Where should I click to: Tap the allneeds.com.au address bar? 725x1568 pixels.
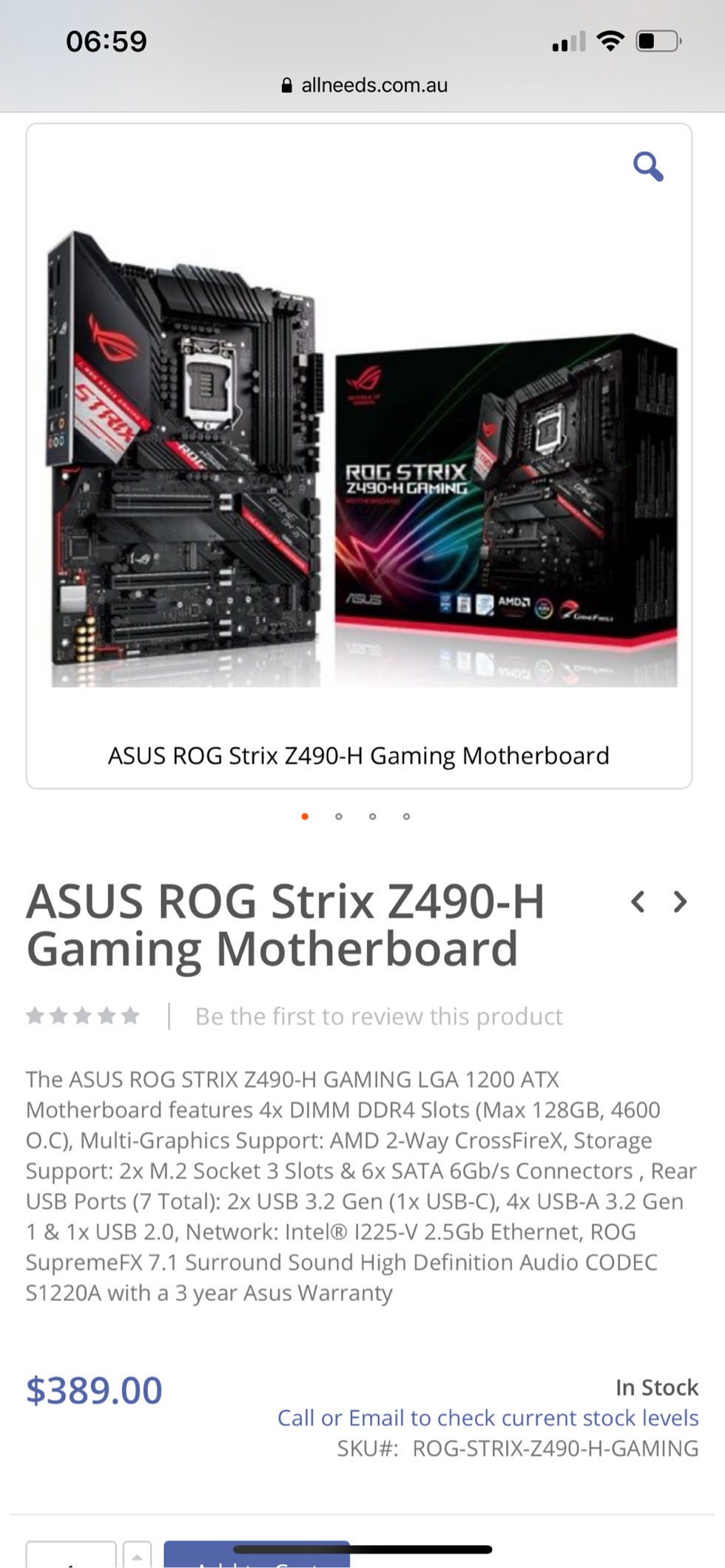point(364,85)
